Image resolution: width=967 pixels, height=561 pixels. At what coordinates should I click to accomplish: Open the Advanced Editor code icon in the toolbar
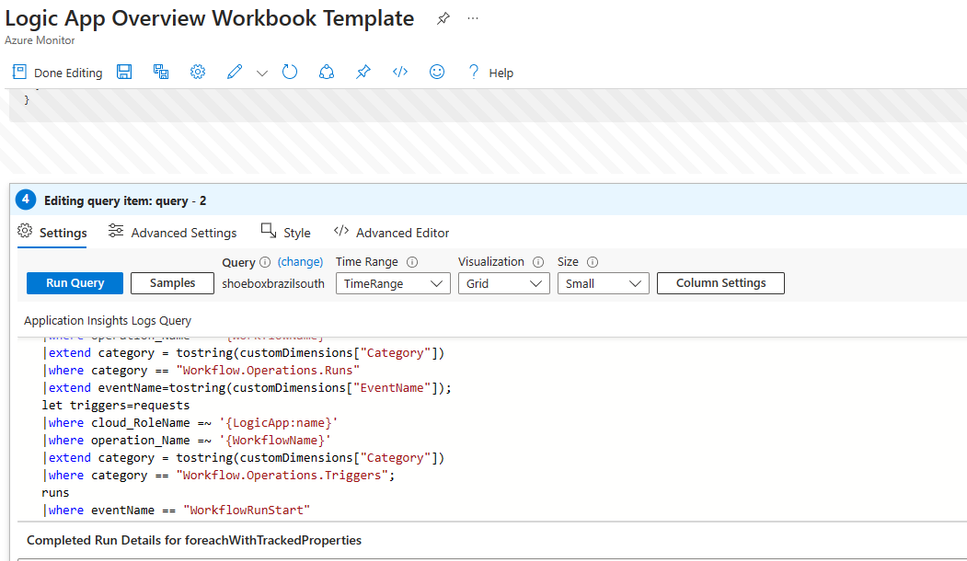pyautogui.click(x=400, y=72)
